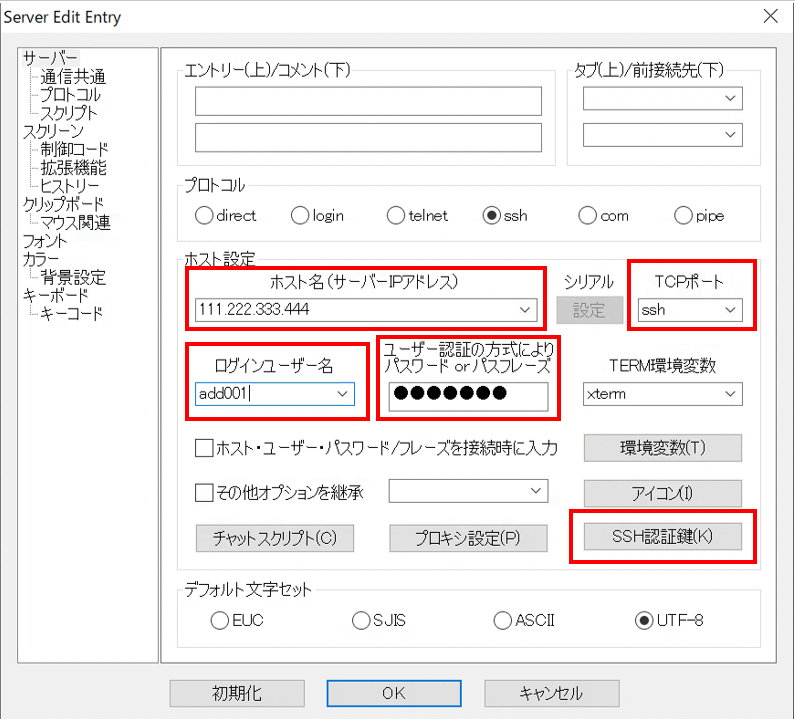Image resolution: width=795 pixels, height=721 pixels.
Task: Open the TERM環境変数 xterm dropdown
Action: point(730,394)
